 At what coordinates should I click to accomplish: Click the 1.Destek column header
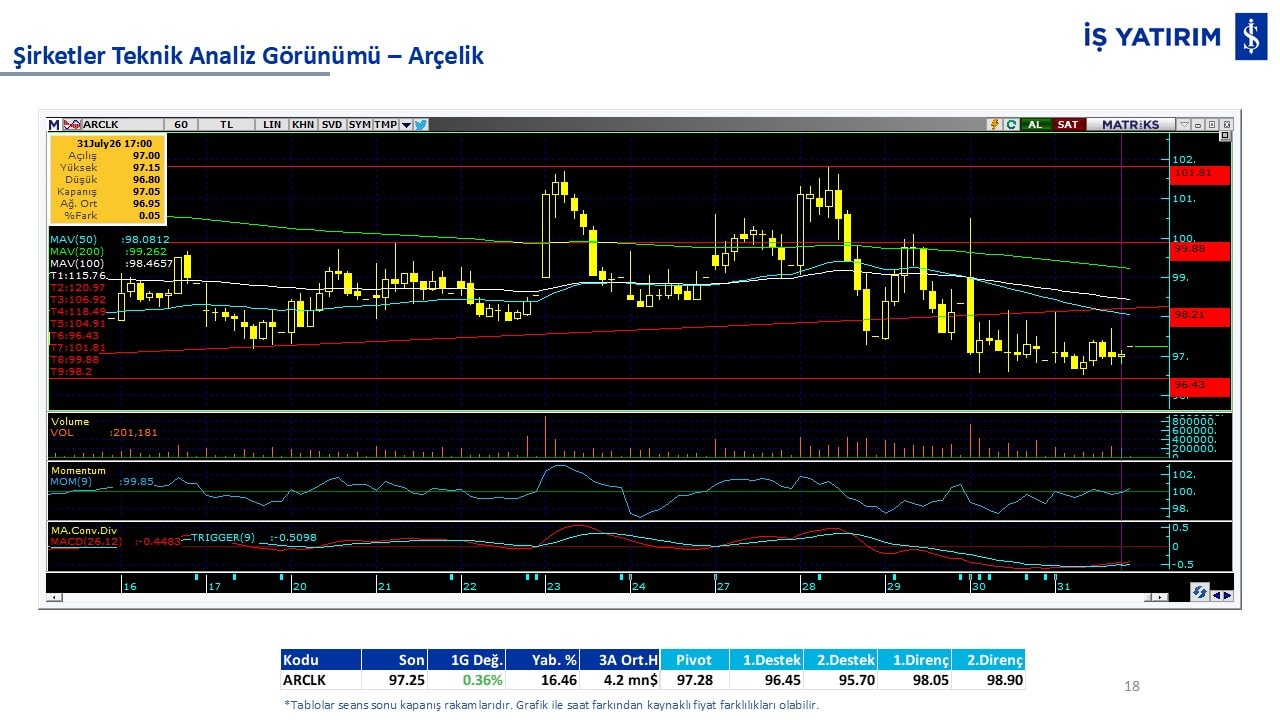[x=765, y=660]
